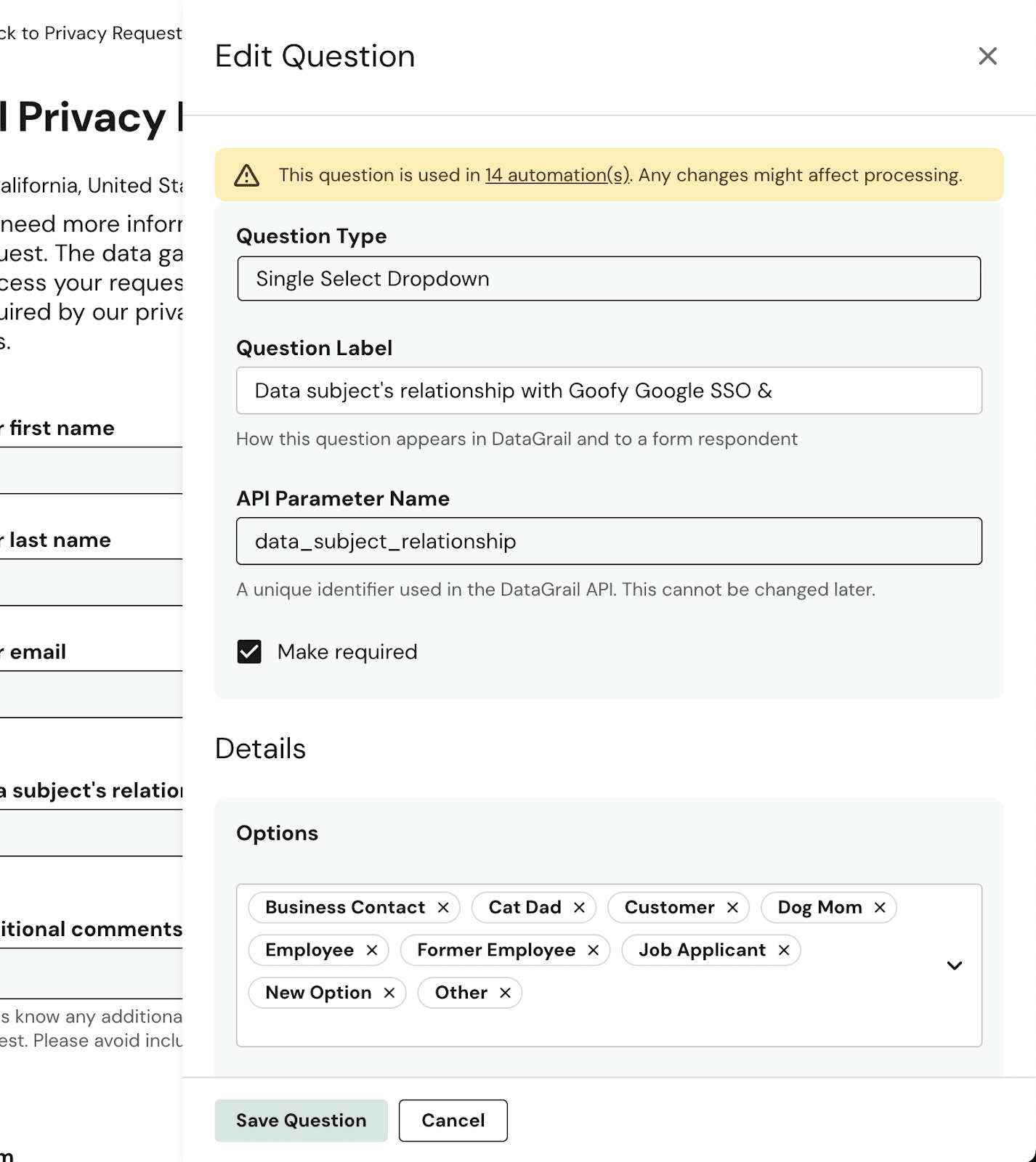Open the 14 automation(s) link

(x=557, y=175)
